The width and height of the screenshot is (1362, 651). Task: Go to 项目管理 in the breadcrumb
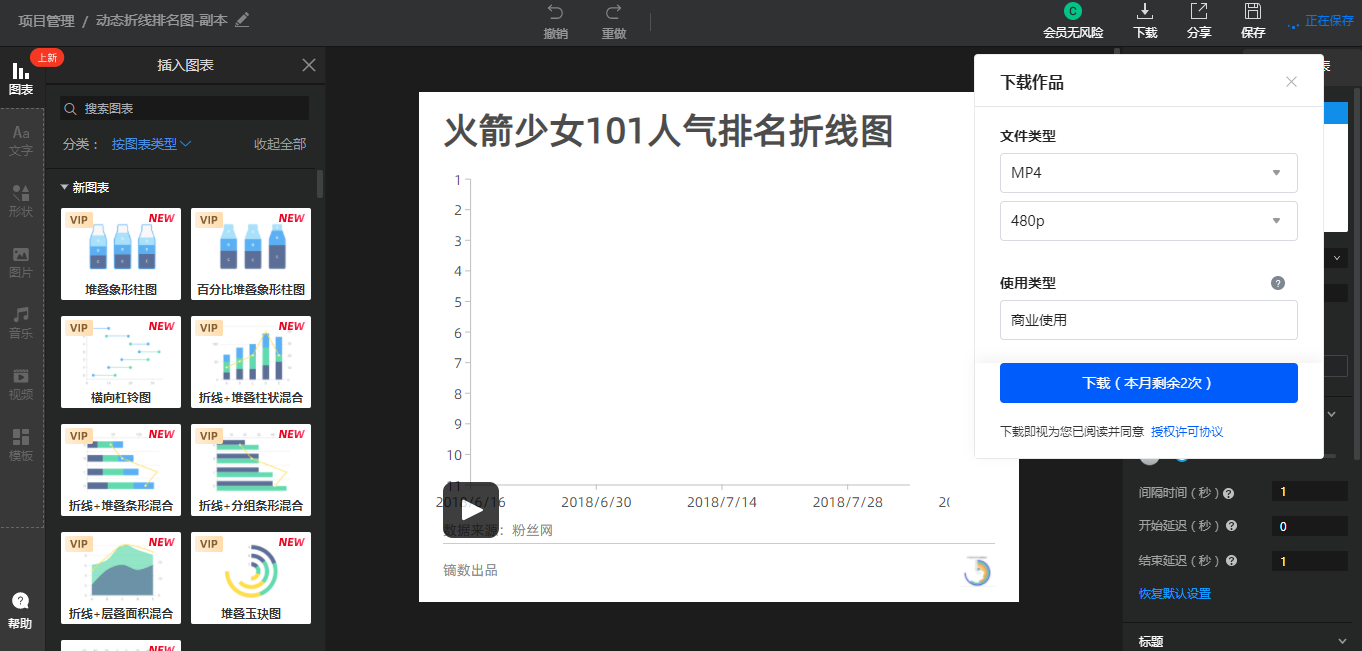click(x=47, y=20)
